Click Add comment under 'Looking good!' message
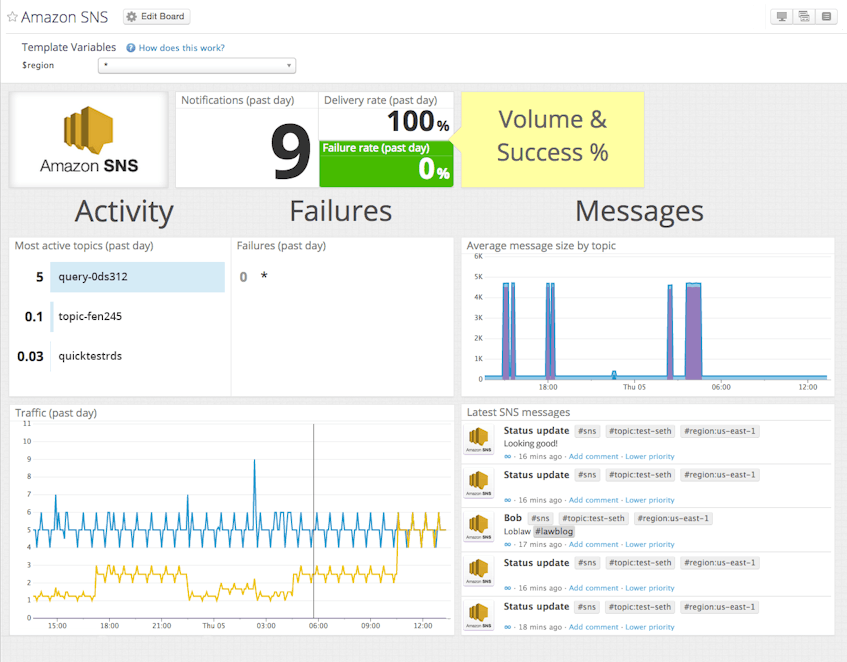 [x=593, y=457]
